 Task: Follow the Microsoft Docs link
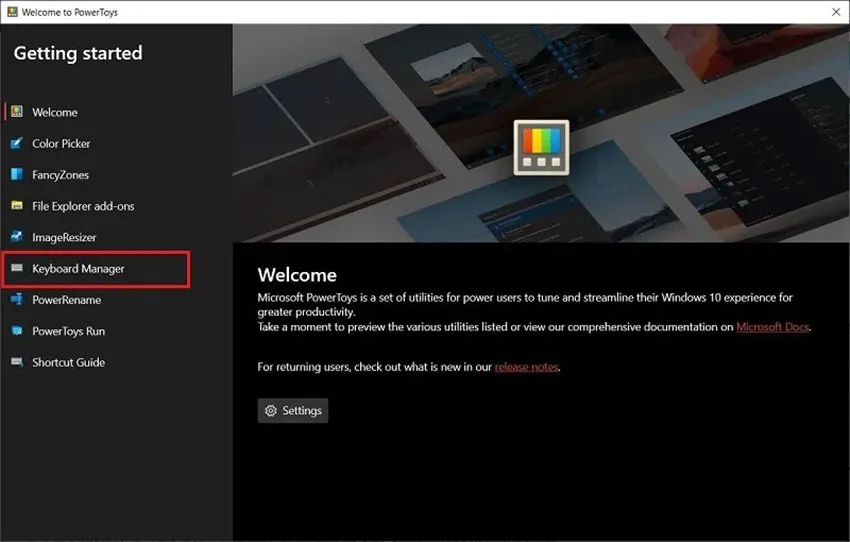click(772, 327)
